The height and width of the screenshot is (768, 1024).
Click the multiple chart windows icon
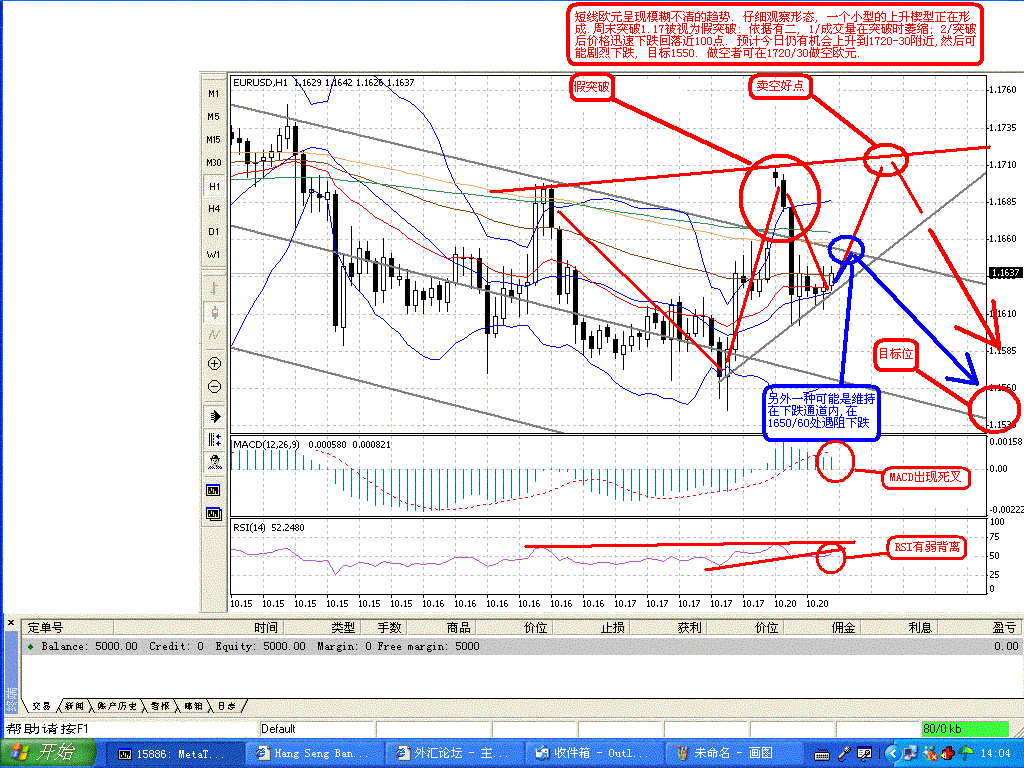point(214,514)
